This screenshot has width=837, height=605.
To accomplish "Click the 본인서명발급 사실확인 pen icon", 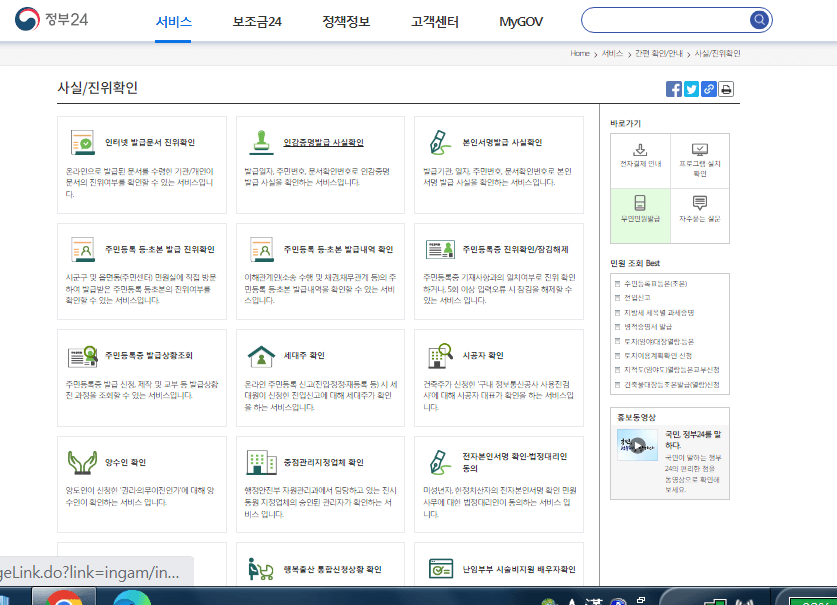I will [x=440, y=143].
